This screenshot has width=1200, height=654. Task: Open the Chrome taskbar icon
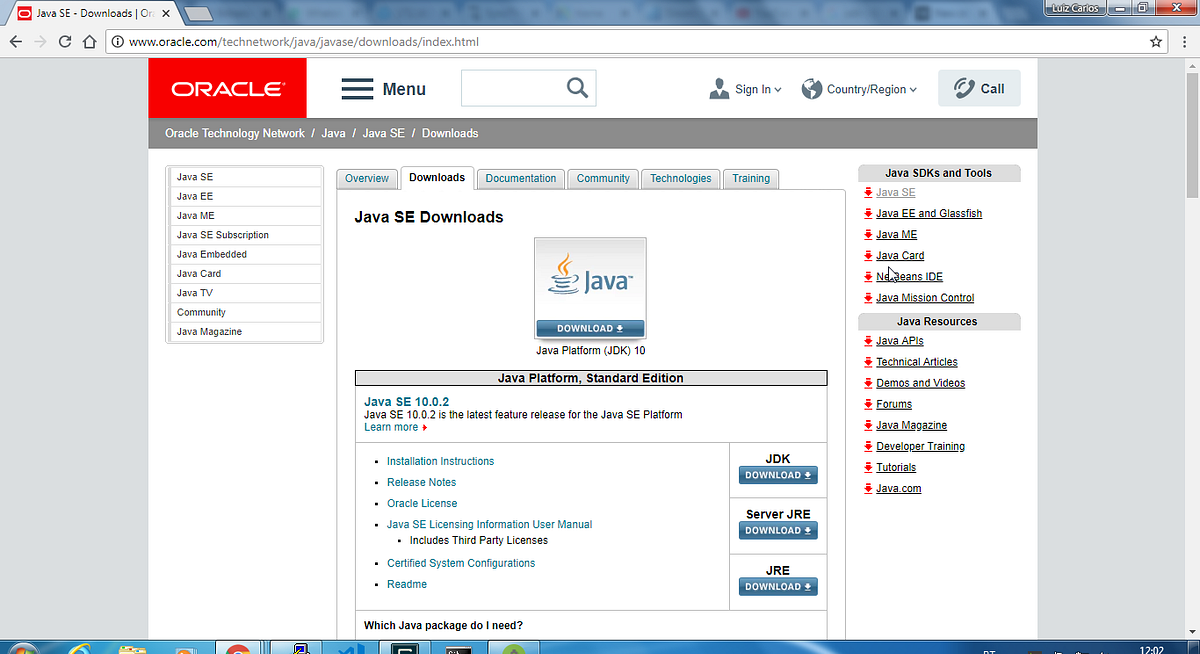[239, 647]
